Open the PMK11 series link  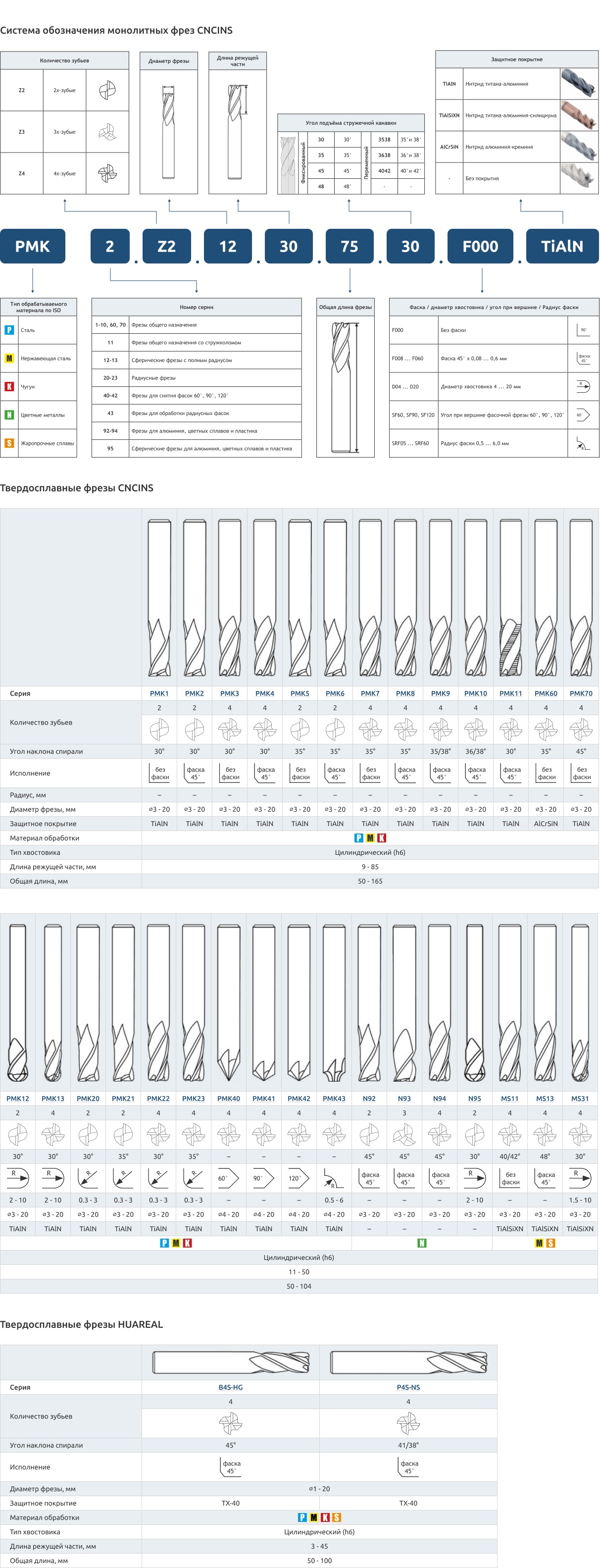click(x=511, y=693)
